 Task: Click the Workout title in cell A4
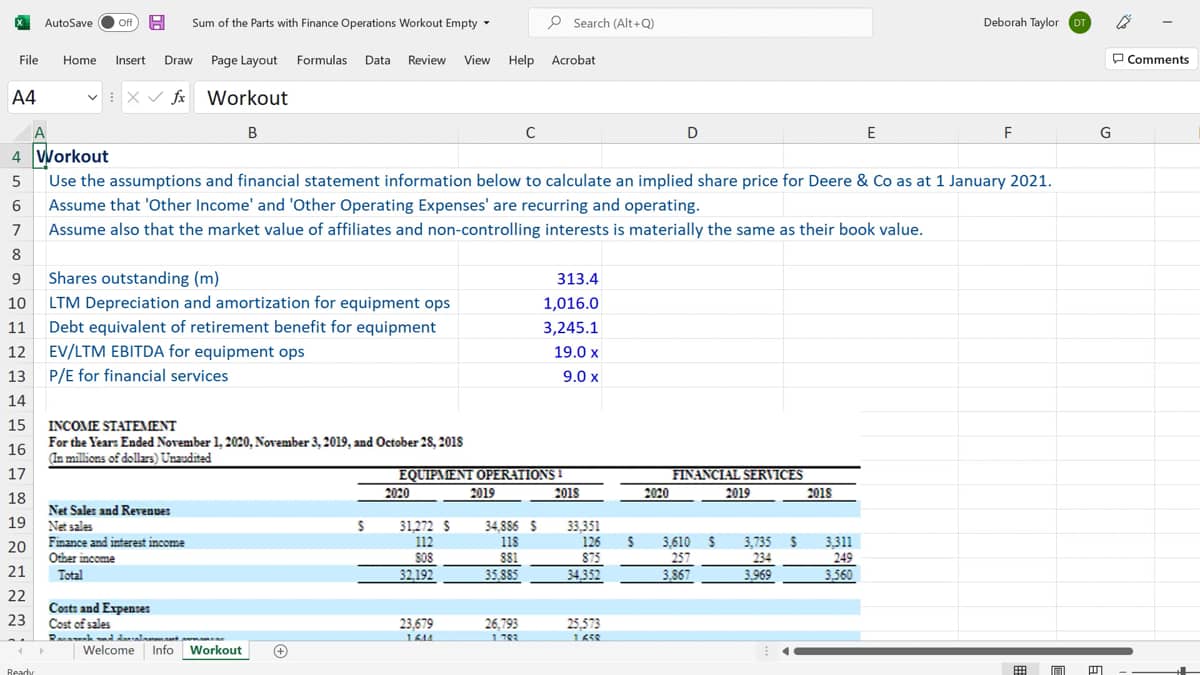pyautogui.click(x=72, y=156)
